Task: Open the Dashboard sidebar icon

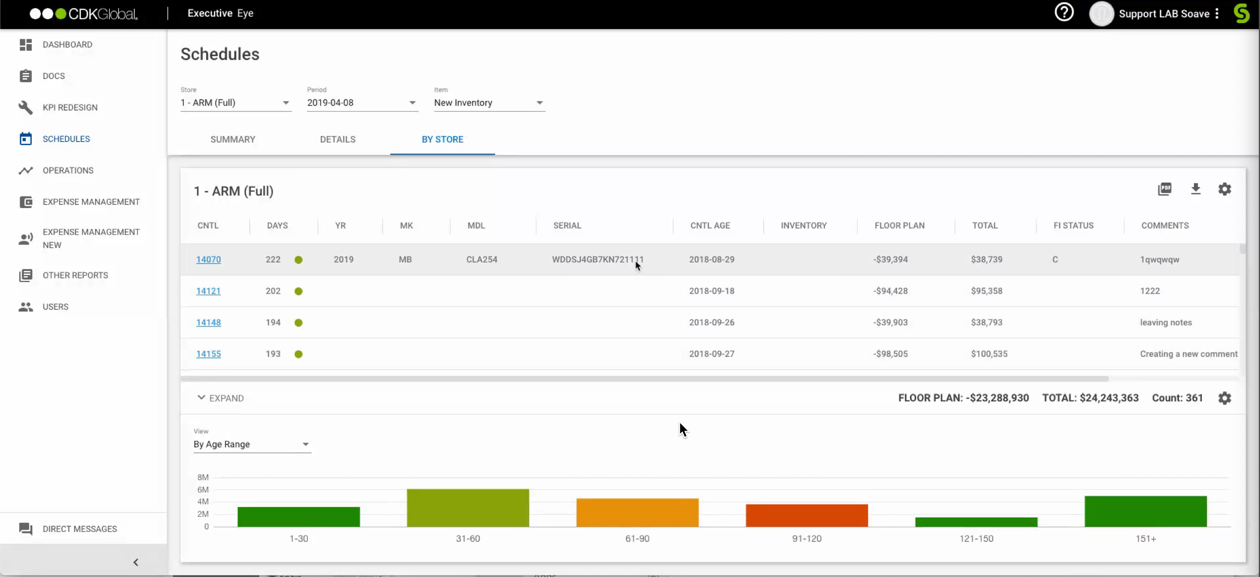Action: click(26, 45)
